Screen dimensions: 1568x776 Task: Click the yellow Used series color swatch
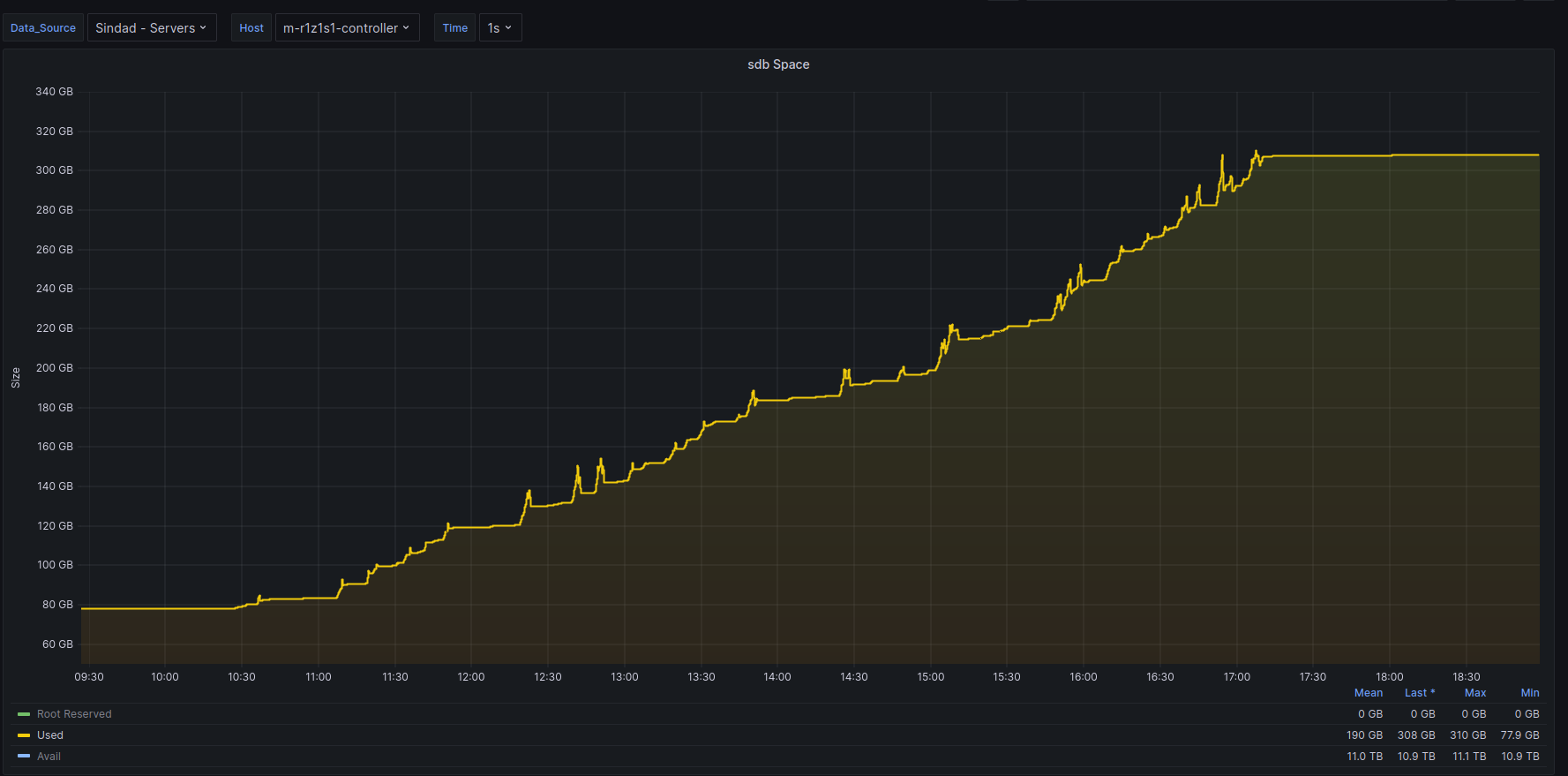[24, 735]
